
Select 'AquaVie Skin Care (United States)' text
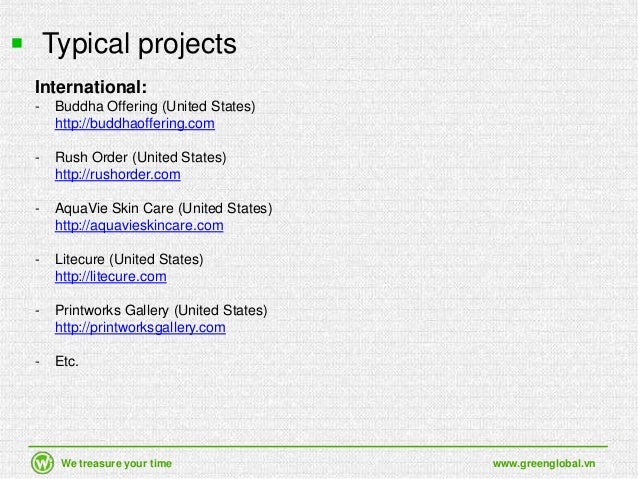pyautogui.click(x=164, y=208)
